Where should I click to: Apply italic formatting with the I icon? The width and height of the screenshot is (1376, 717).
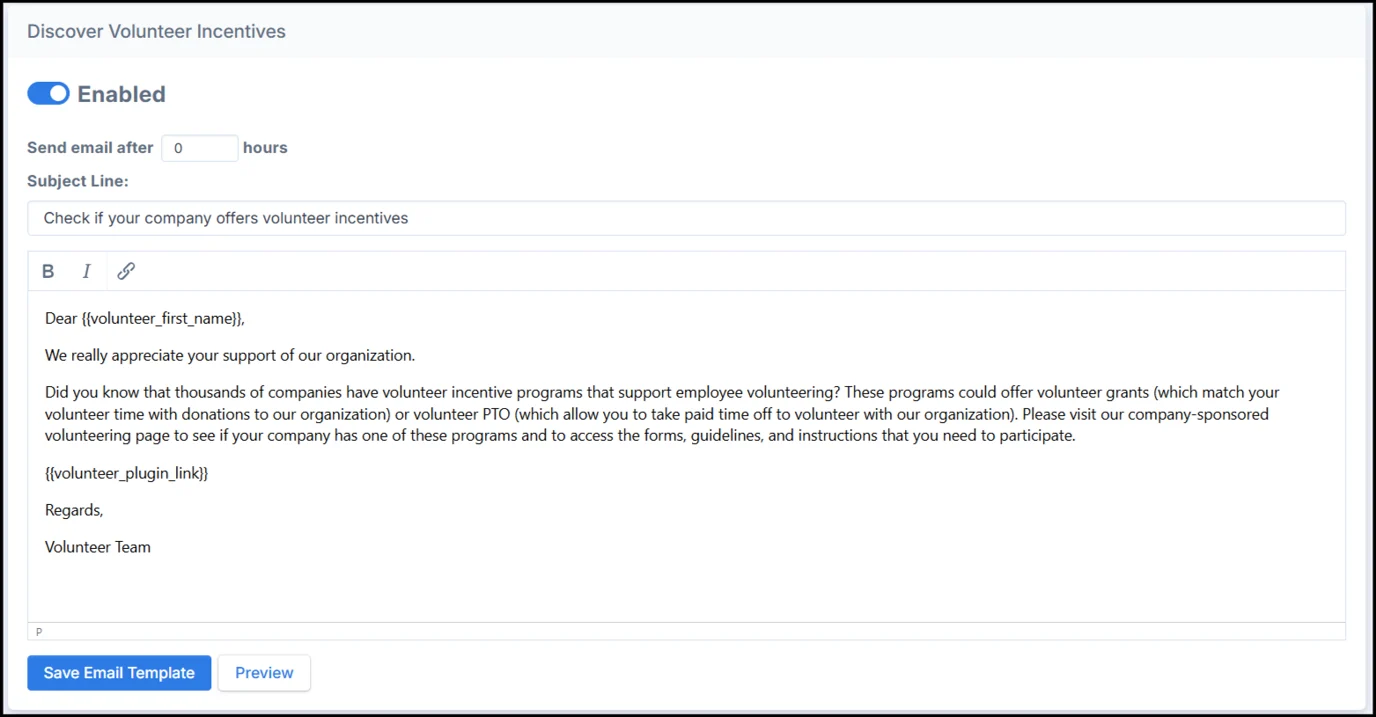click(x=87, y=271)
